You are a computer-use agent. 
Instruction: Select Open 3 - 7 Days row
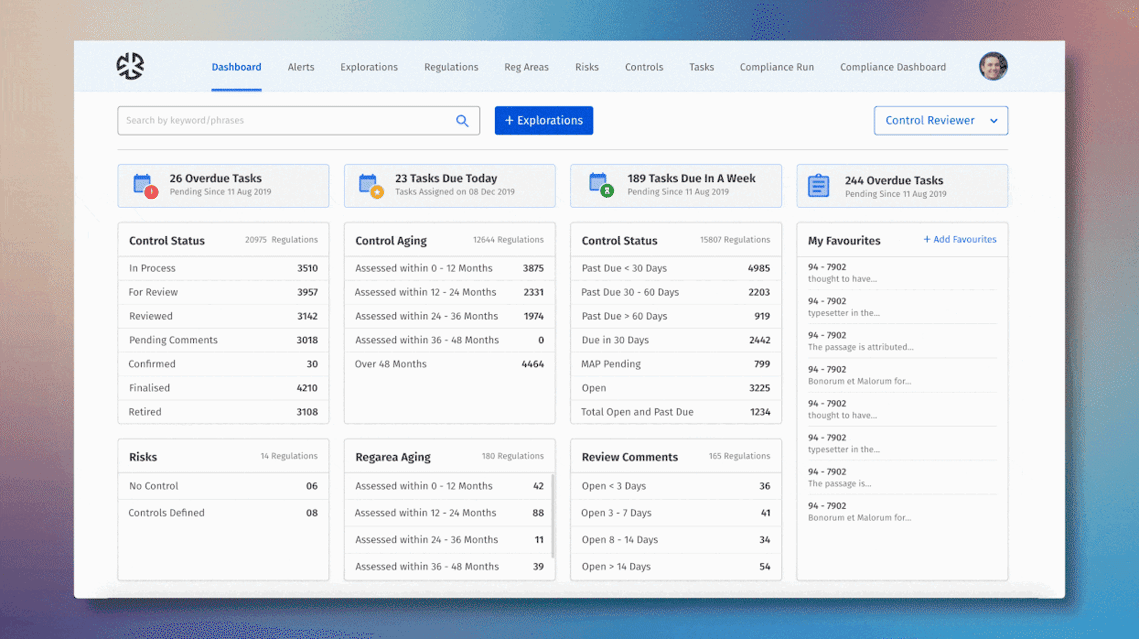point(676,513)
